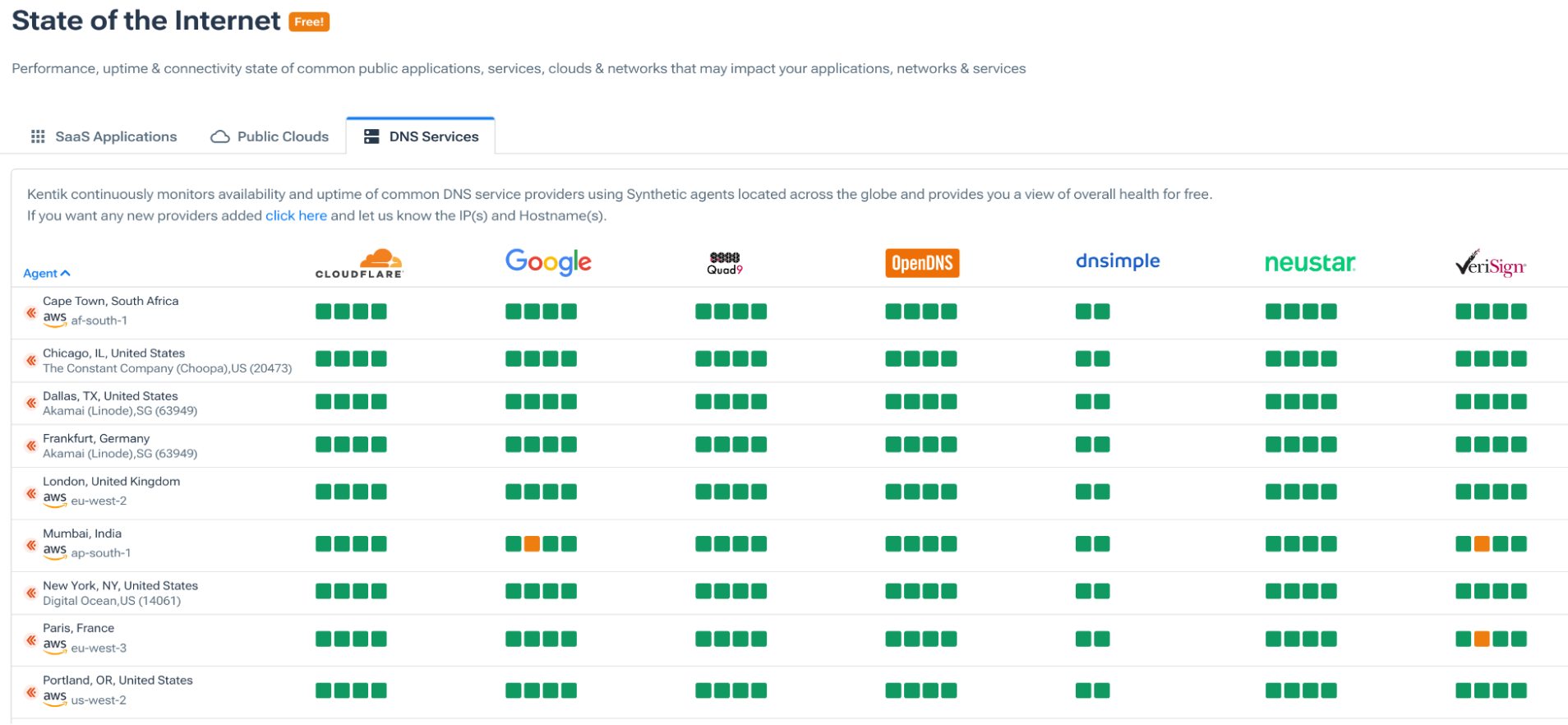Viewport: 1568px width, 725px height.
Task: Expand the Chicago agent row chevron
Action: coord(30,360)
